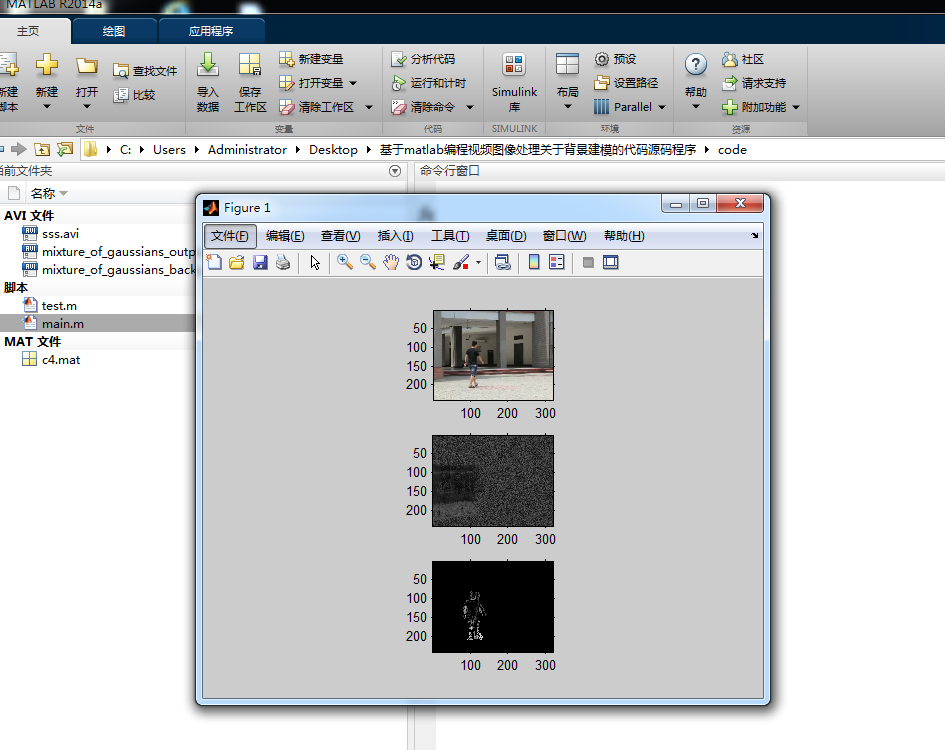Dock Figure 1 using the small arrow icon

pos(755,236)
